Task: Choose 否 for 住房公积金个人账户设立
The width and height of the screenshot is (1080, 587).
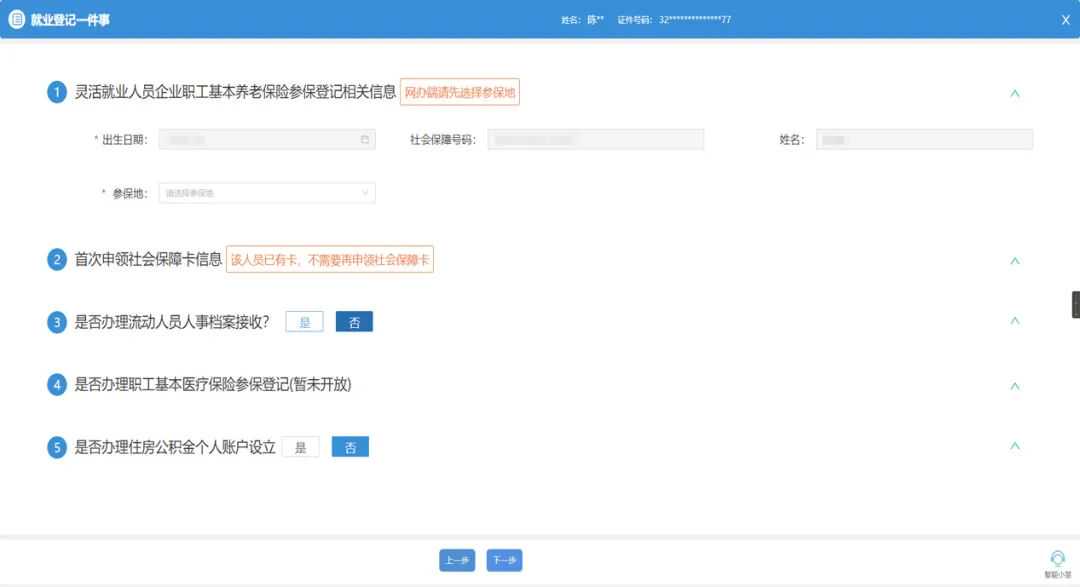Action: [x=350, y=447]
